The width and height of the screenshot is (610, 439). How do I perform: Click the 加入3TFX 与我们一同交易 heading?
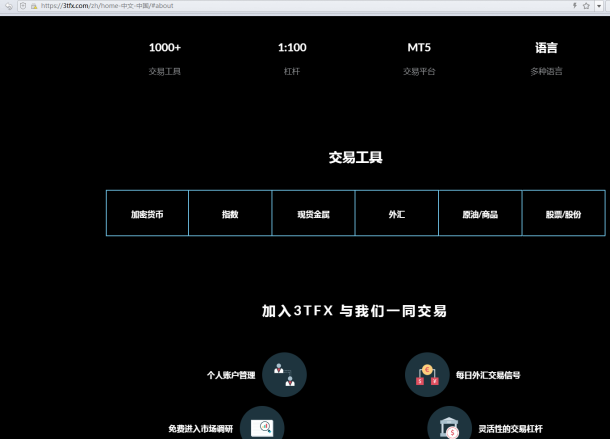(x=354, y=311)
